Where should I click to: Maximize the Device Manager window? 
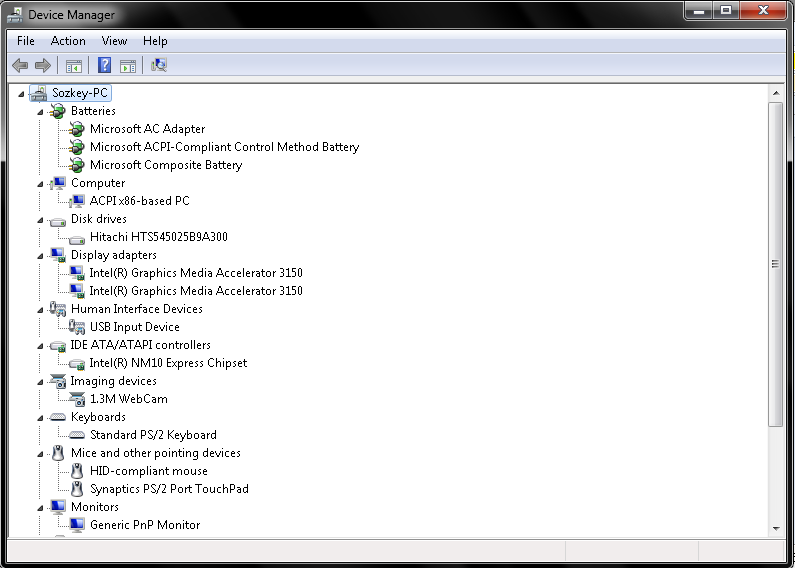click(726, 10)
